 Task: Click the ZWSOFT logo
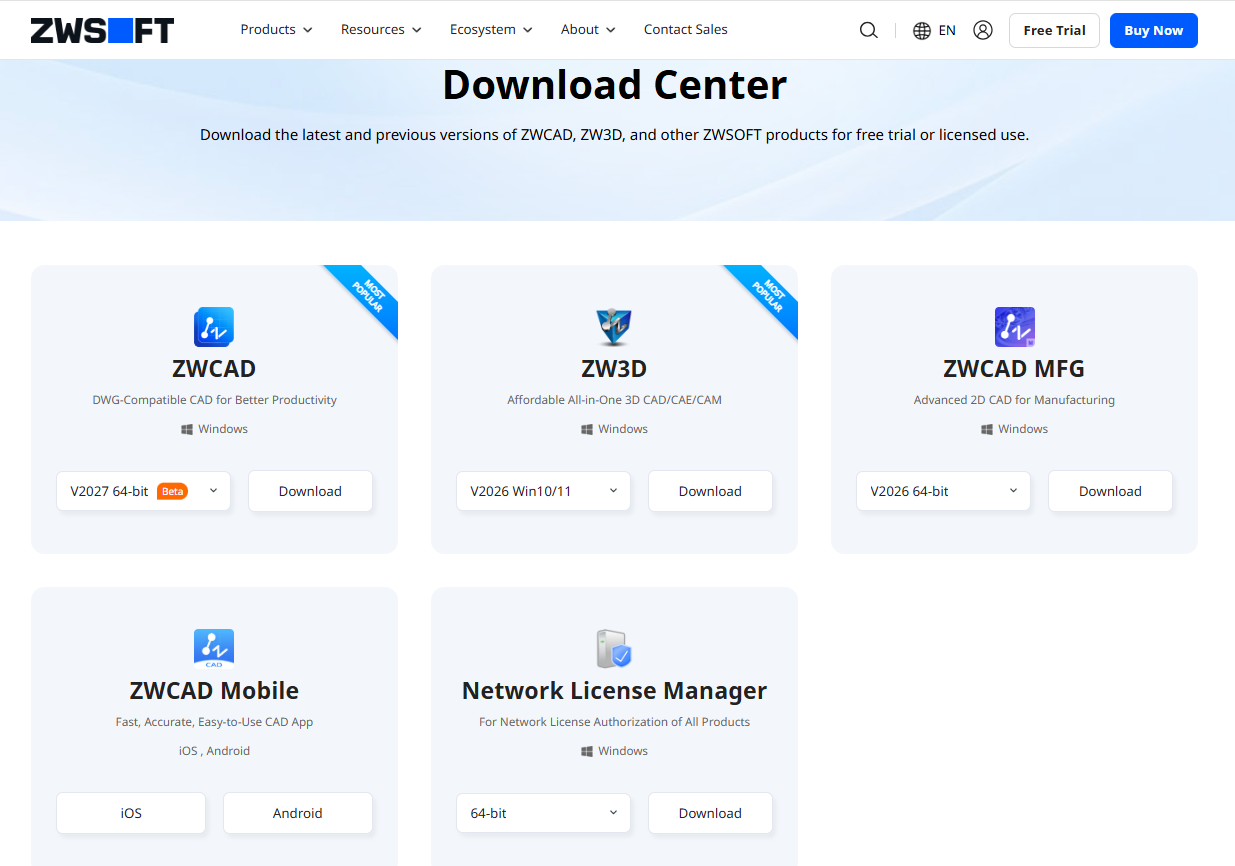(x=102, y=30)
